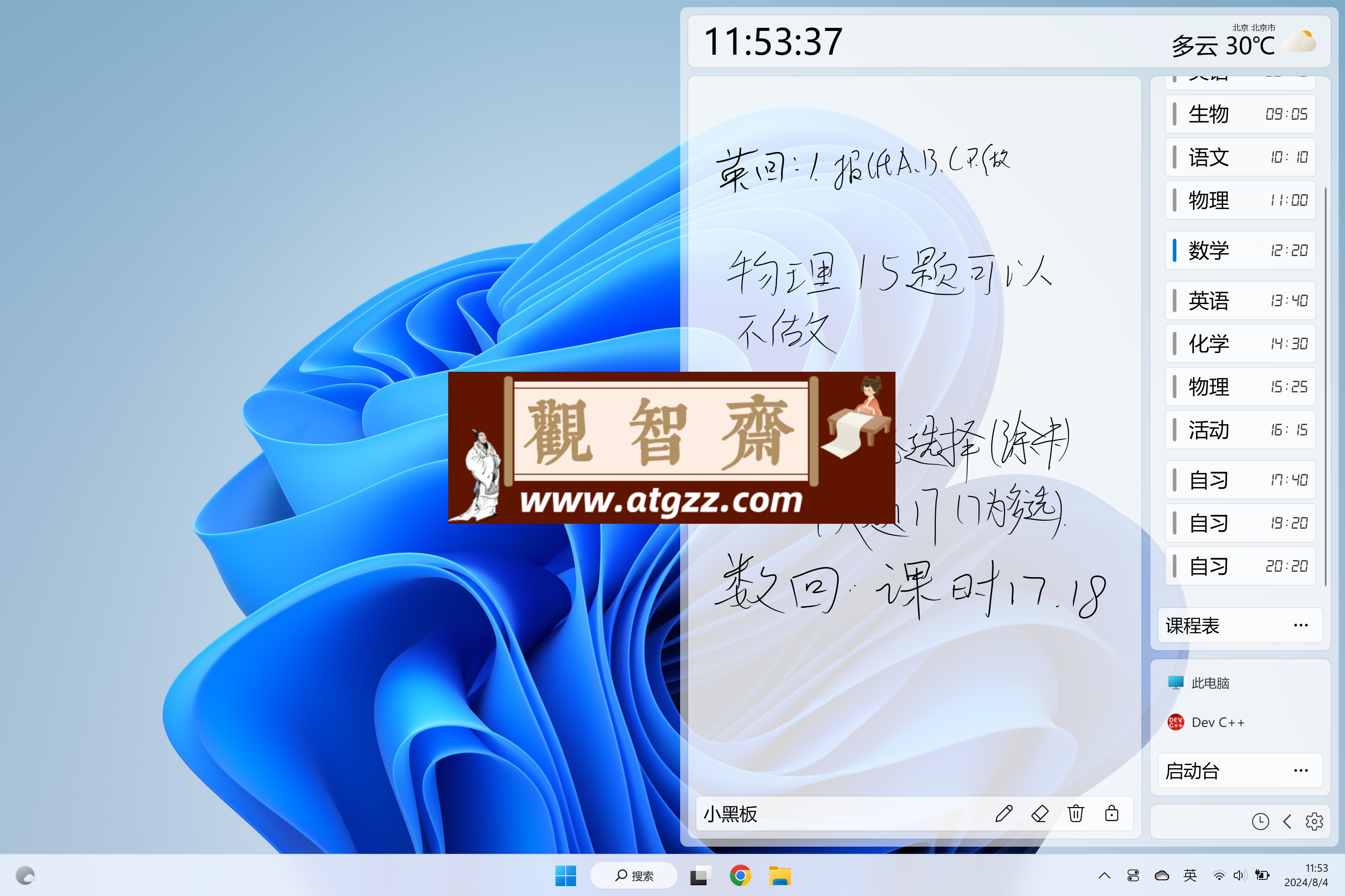Toggle the blackboard lock icon
This screenshot has width=1345, height=896.
tap(1111, 813)
